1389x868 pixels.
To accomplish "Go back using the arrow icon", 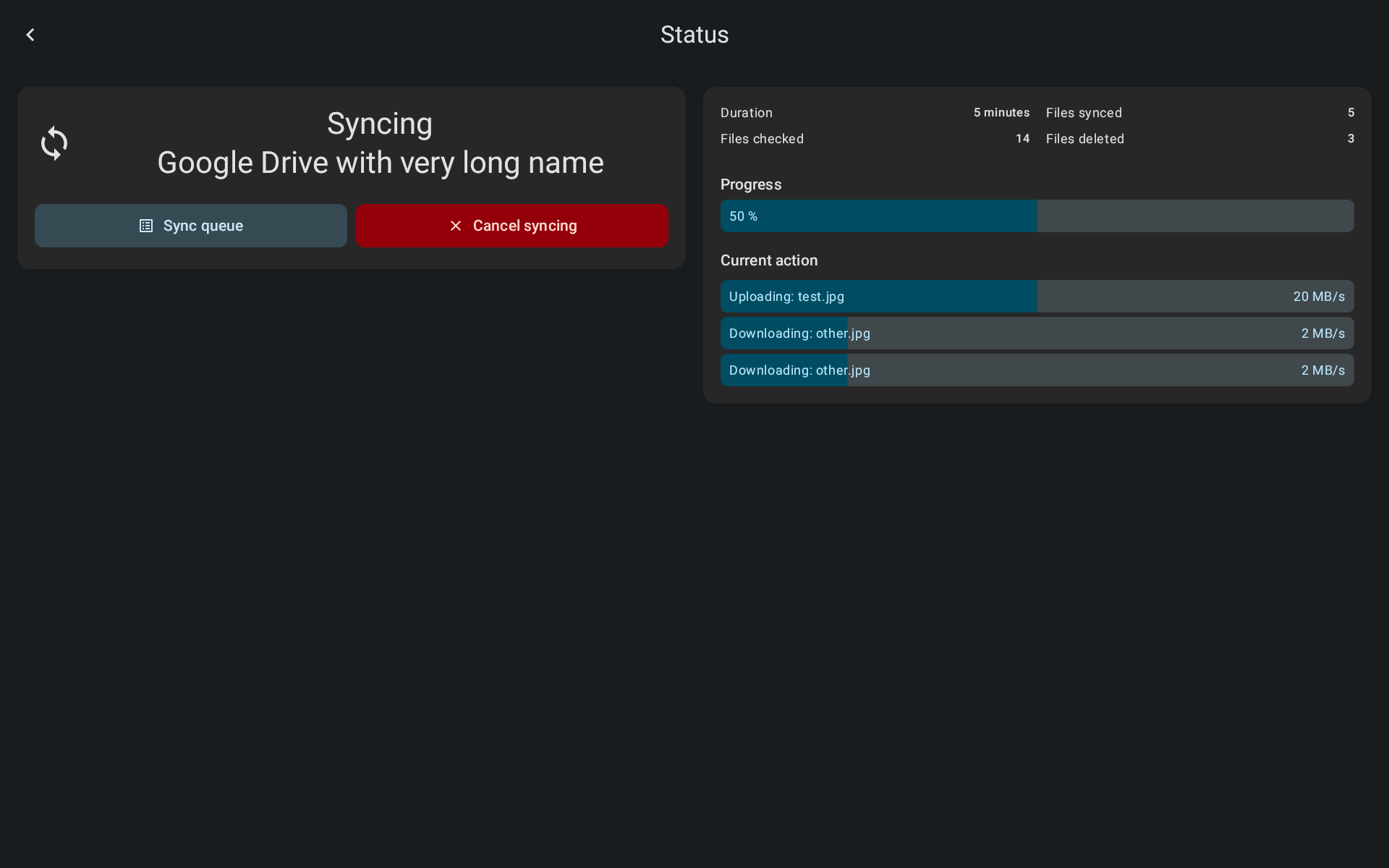I will [30, 35].
